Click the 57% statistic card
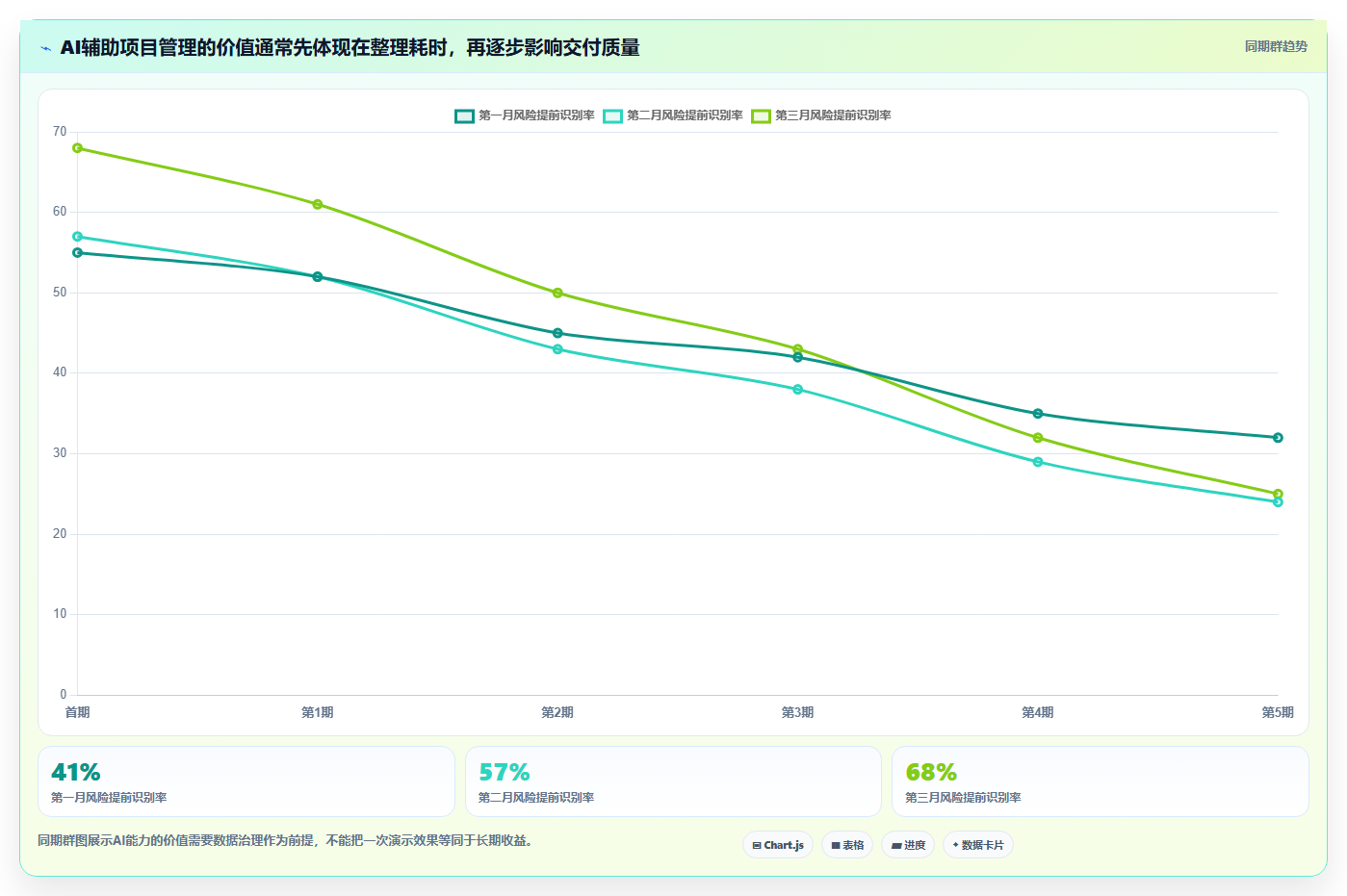Viewport: 1347px width, 896px height. [x=673, y=781]
